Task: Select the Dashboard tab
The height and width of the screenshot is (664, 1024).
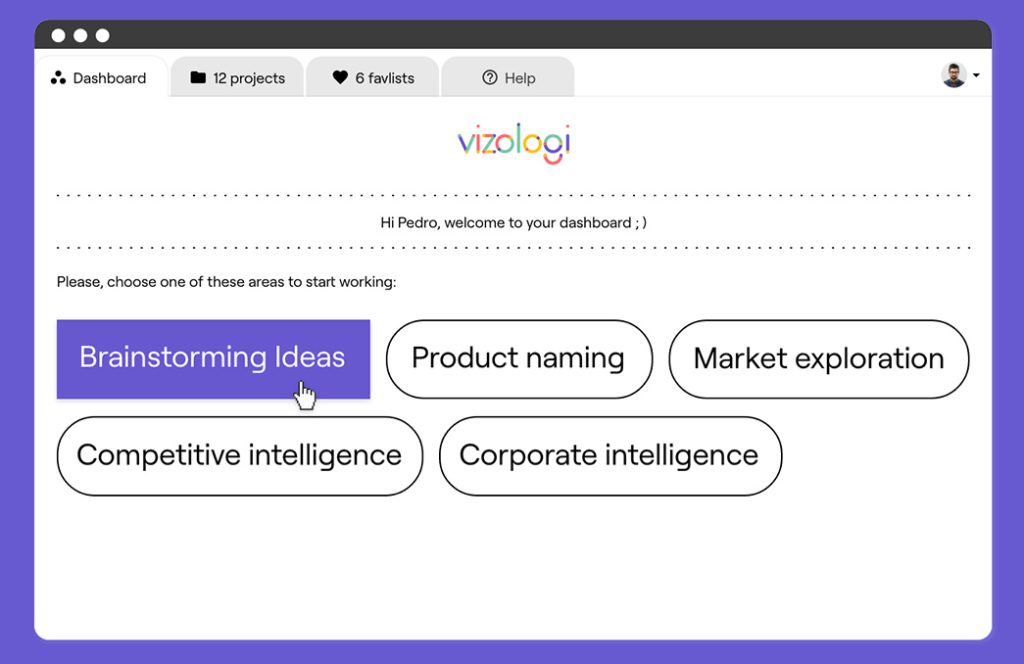Action: 100,77
